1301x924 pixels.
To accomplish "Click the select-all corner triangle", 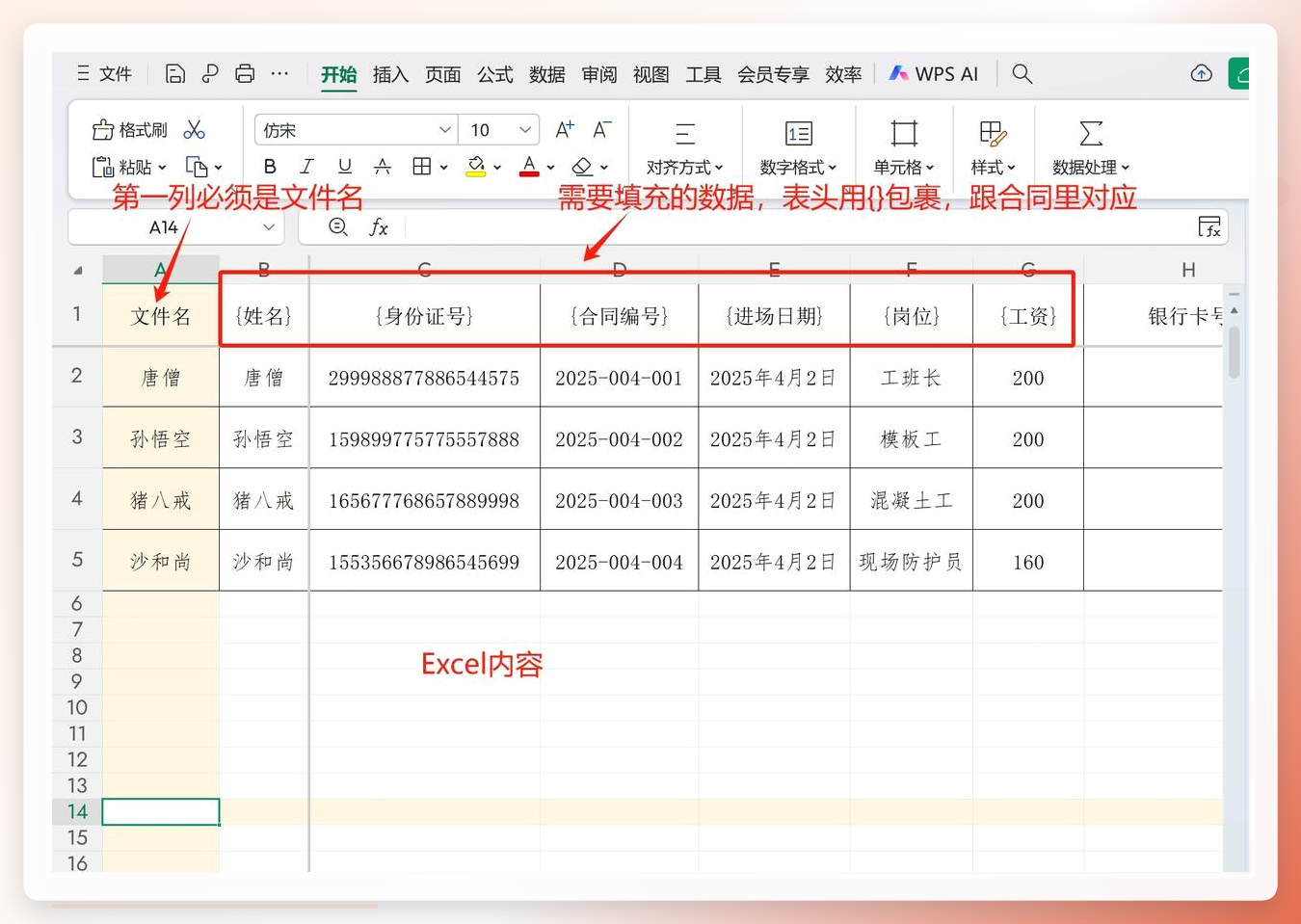I will pyautogui.click(x=78, y=271).
